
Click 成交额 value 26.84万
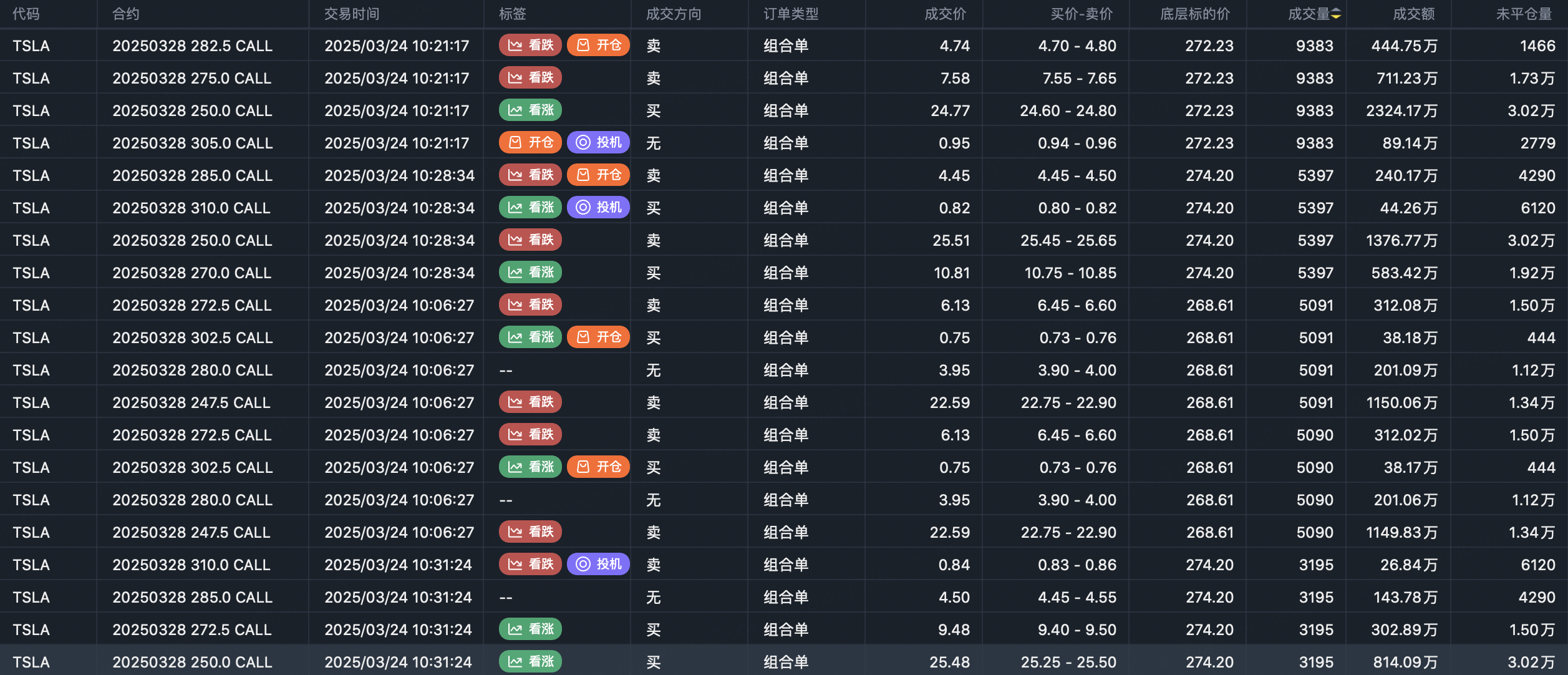pyautogui.click(x=1409, y=565)
